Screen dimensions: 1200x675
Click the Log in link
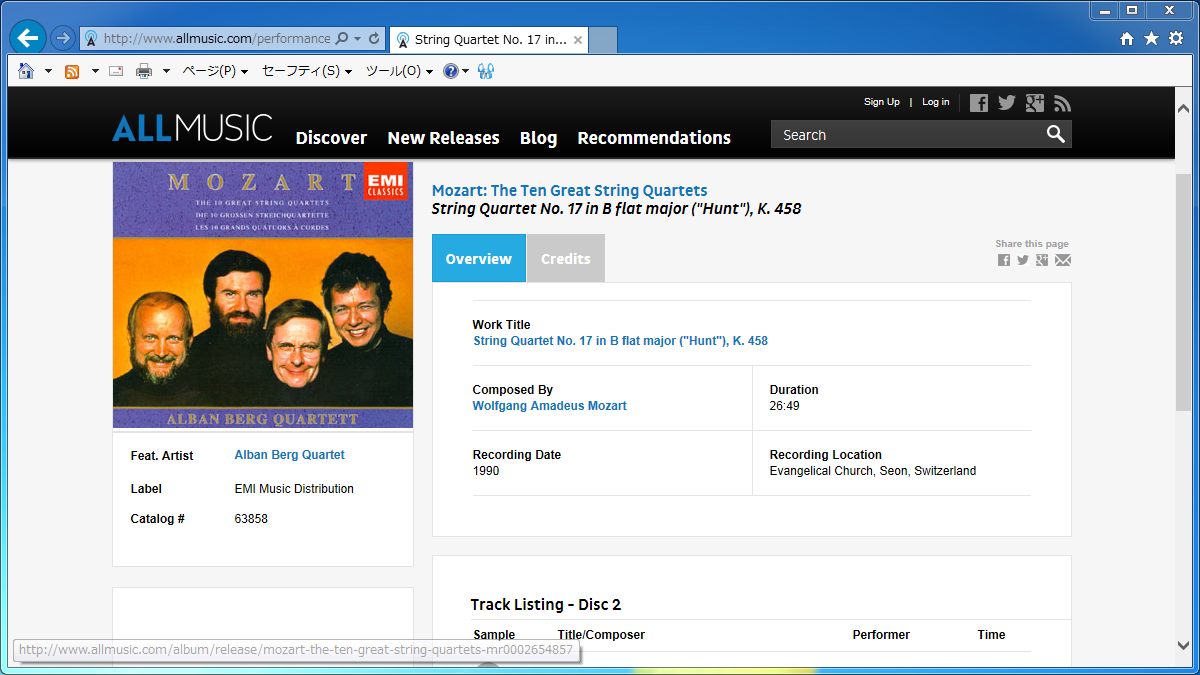click(x=936, y=102)
